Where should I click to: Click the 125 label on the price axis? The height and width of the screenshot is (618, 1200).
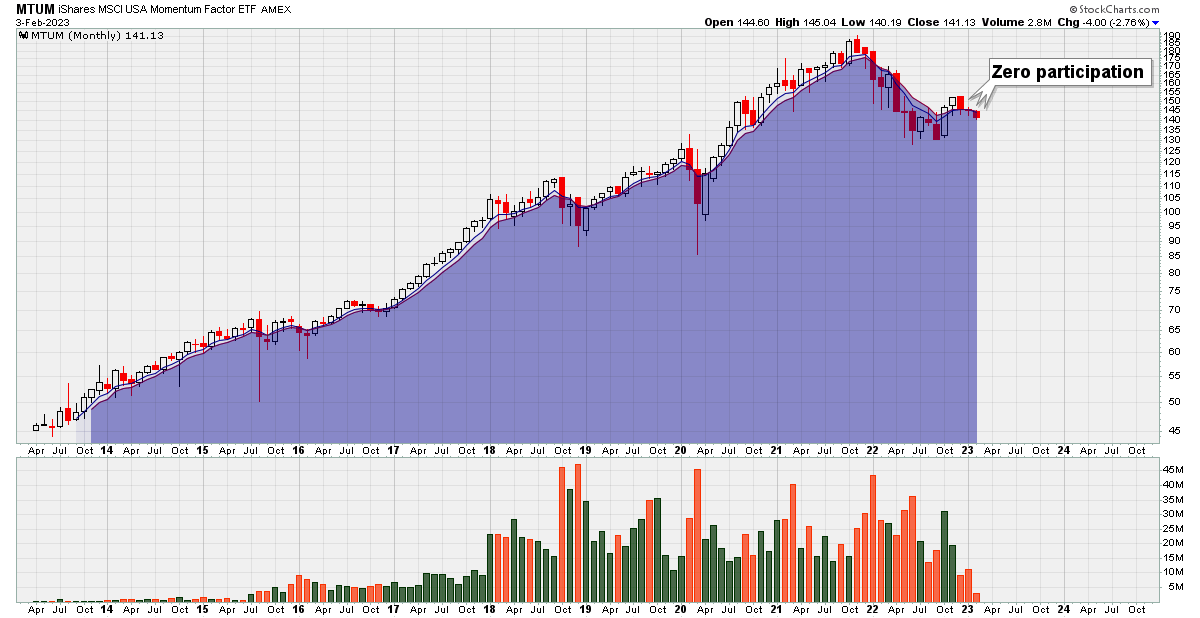click(x=1172, y=151)
